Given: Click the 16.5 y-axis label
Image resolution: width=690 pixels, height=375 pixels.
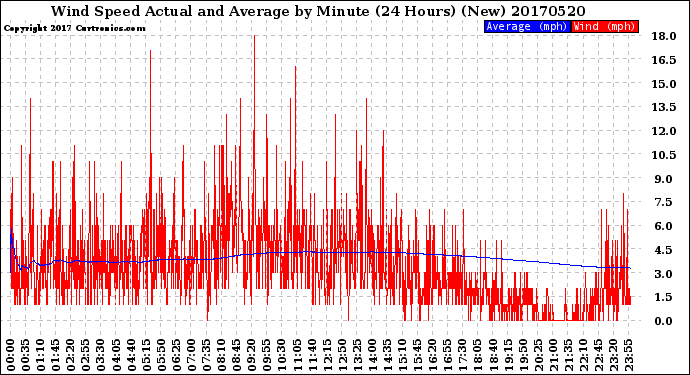Looking at the screenshot, I should (x=664, y=60).
